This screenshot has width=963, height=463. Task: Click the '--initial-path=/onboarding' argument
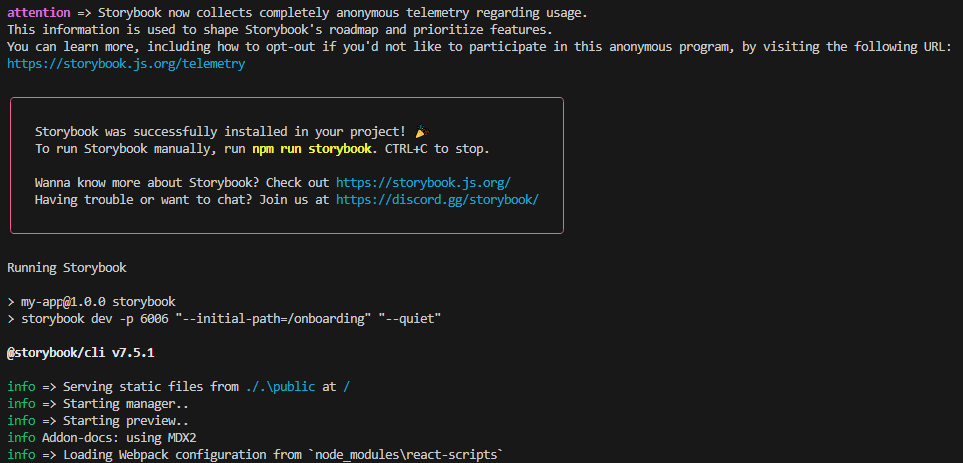point(273,319)
